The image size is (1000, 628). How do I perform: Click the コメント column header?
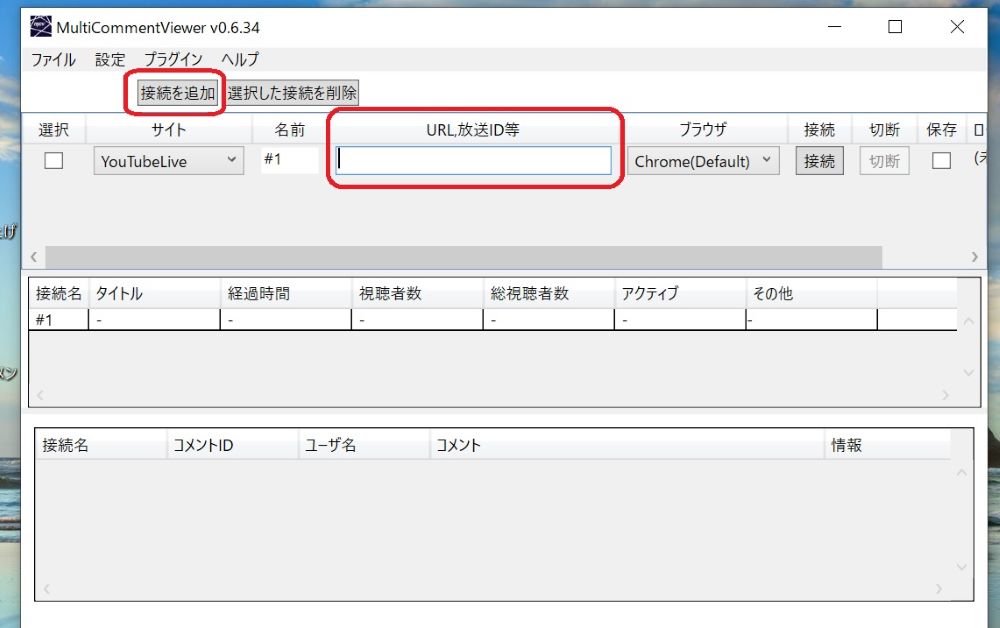(x=626, y=445)
